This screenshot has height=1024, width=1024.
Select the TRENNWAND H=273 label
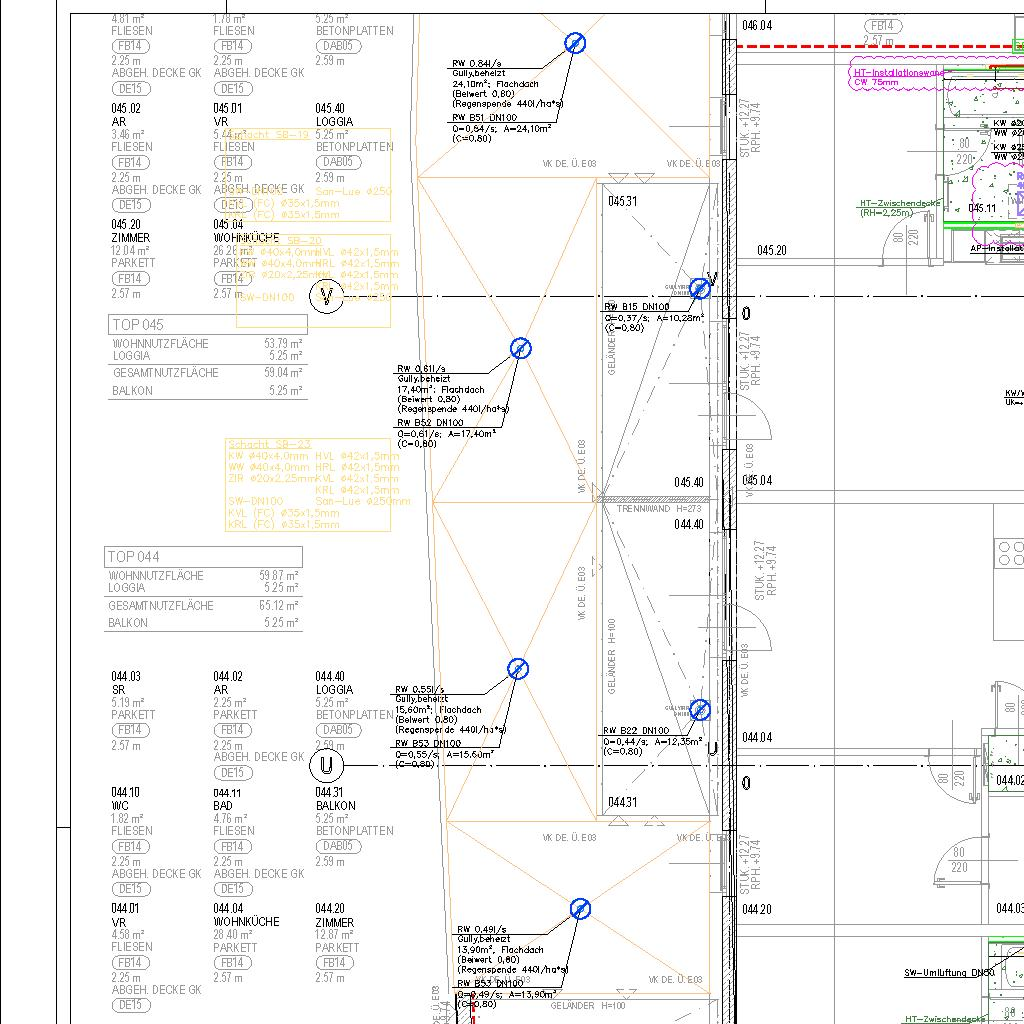(x=660, y=509)
